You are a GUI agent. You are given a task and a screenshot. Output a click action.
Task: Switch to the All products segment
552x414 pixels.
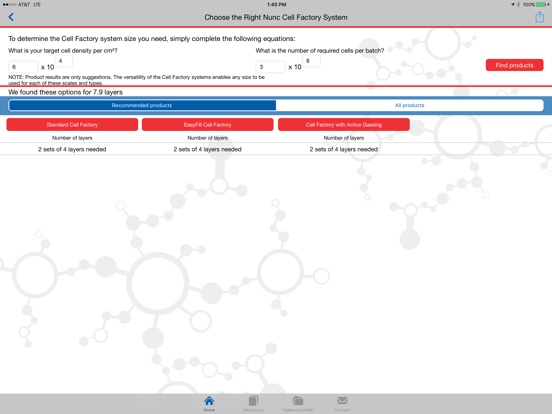click(409, 105)
